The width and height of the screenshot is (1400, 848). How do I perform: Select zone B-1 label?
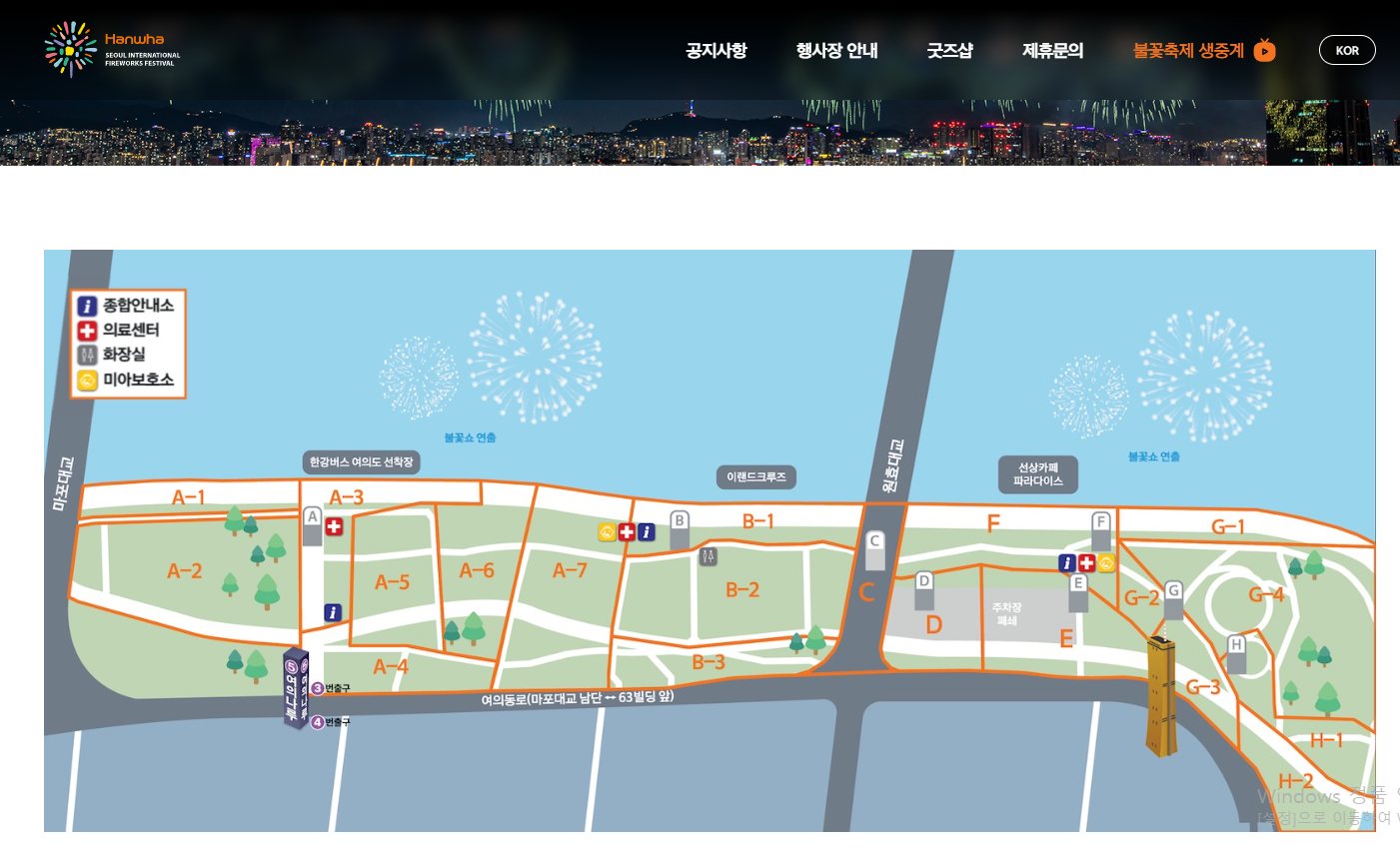(x=758, y=520)
